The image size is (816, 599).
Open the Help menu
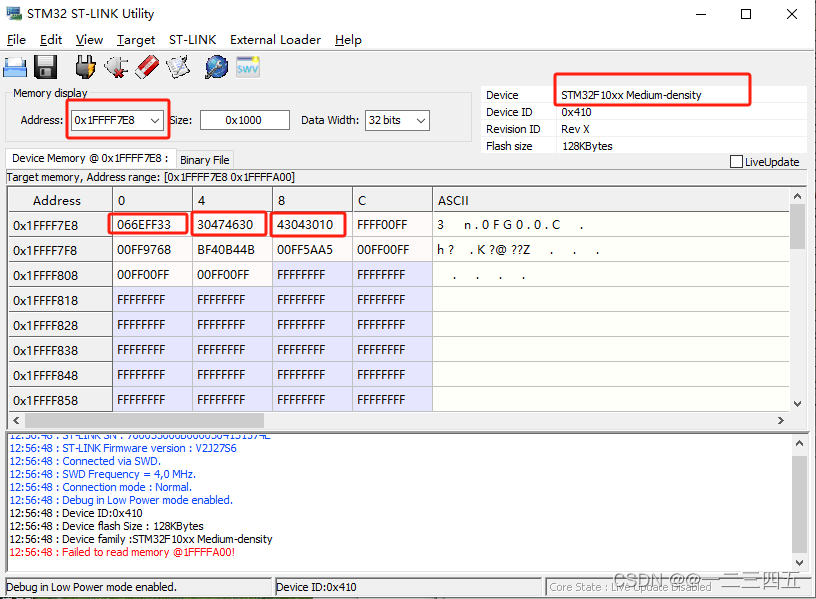pos(348,40)
